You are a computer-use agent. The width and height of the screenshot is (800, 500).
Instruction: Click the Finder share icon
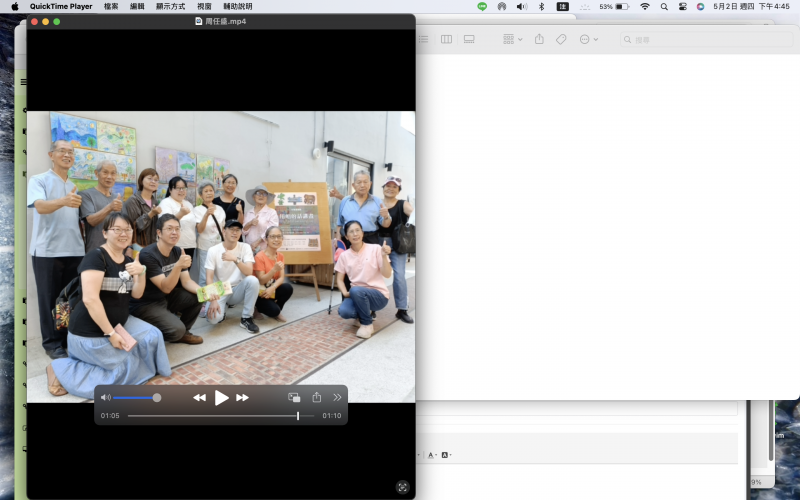click(539, 39)
